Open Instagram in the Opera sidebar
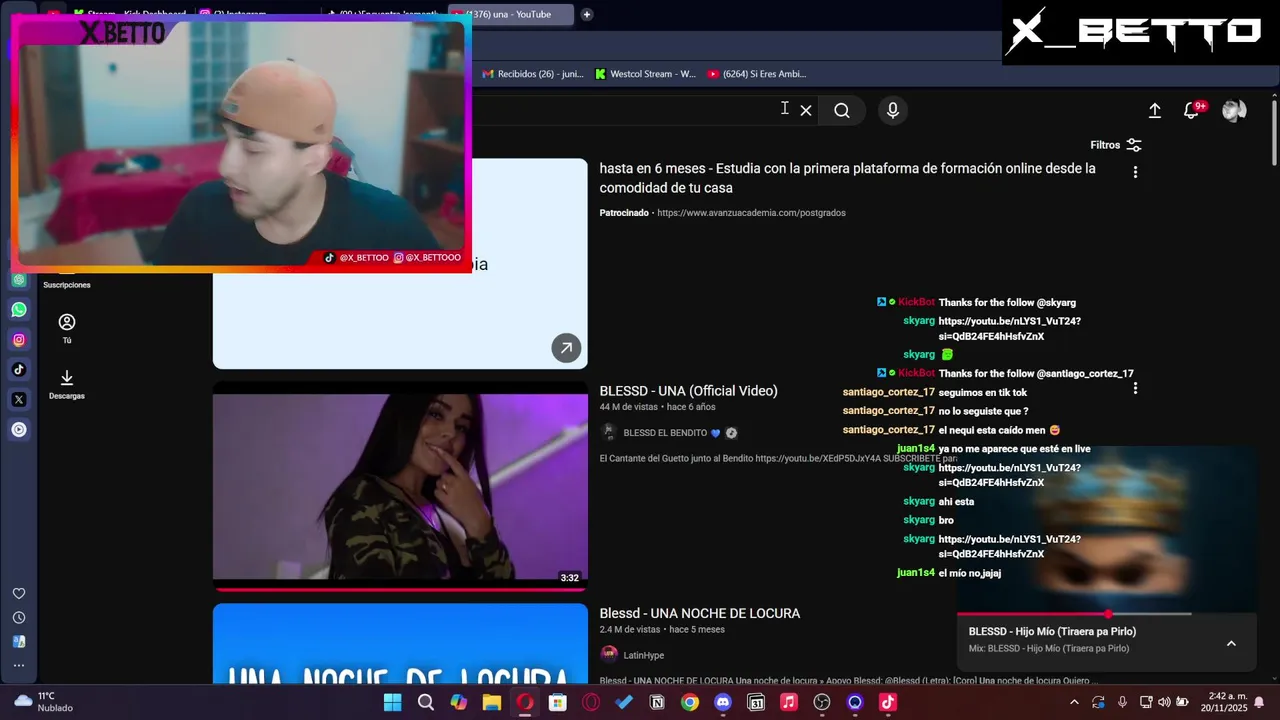 click(19, 340)
